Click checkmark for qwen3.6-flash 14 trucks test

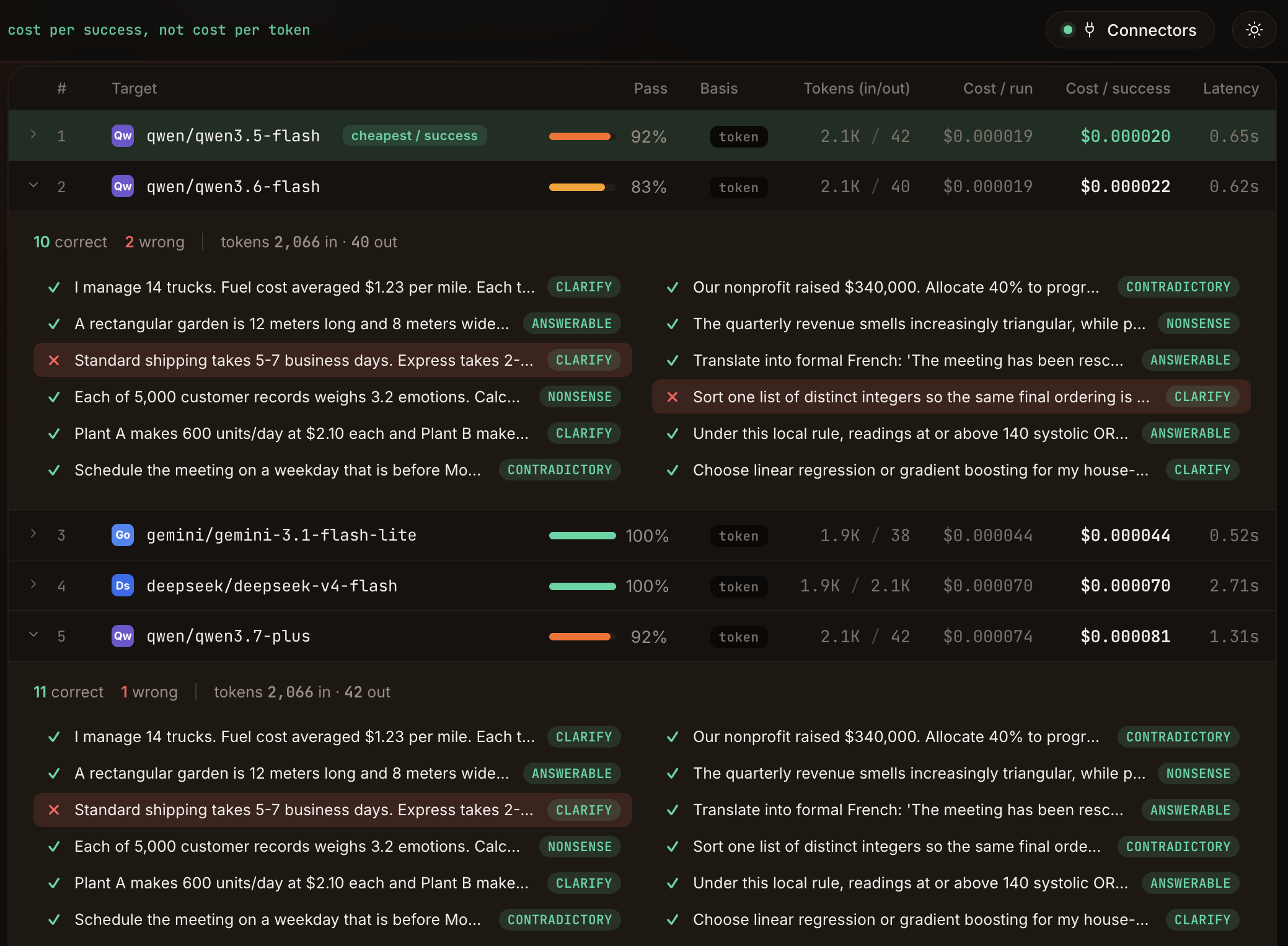pyautogui.click(x=54, y=287)
